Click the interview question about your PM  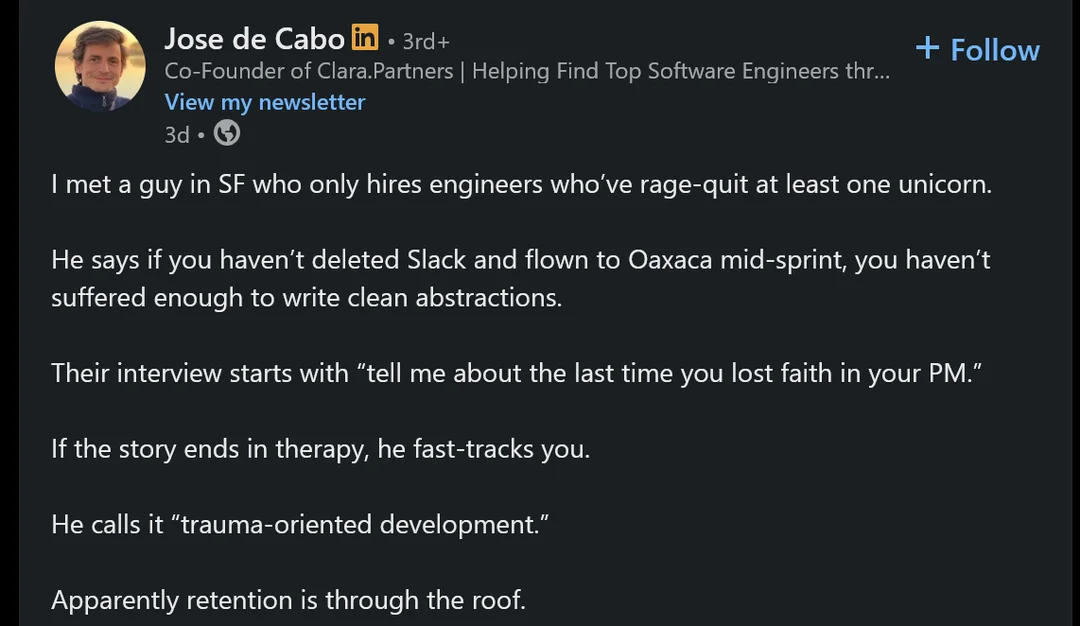click(x=517, y=374)
